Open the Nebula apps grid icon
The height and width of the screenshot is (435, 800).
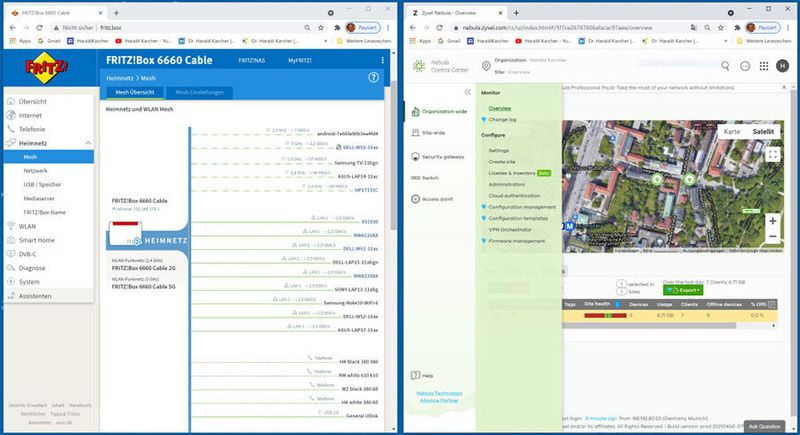click(764, 65)
